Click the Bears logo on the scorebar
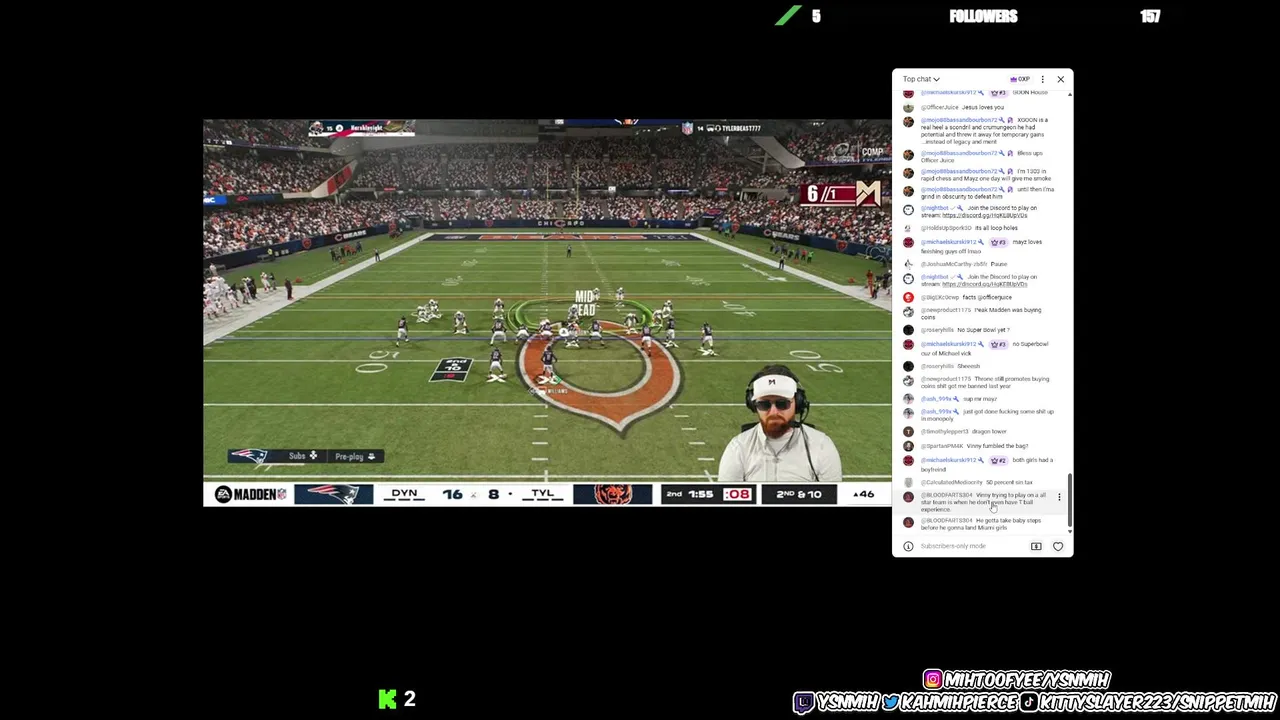1280x720 pixels. coord(612,494)
